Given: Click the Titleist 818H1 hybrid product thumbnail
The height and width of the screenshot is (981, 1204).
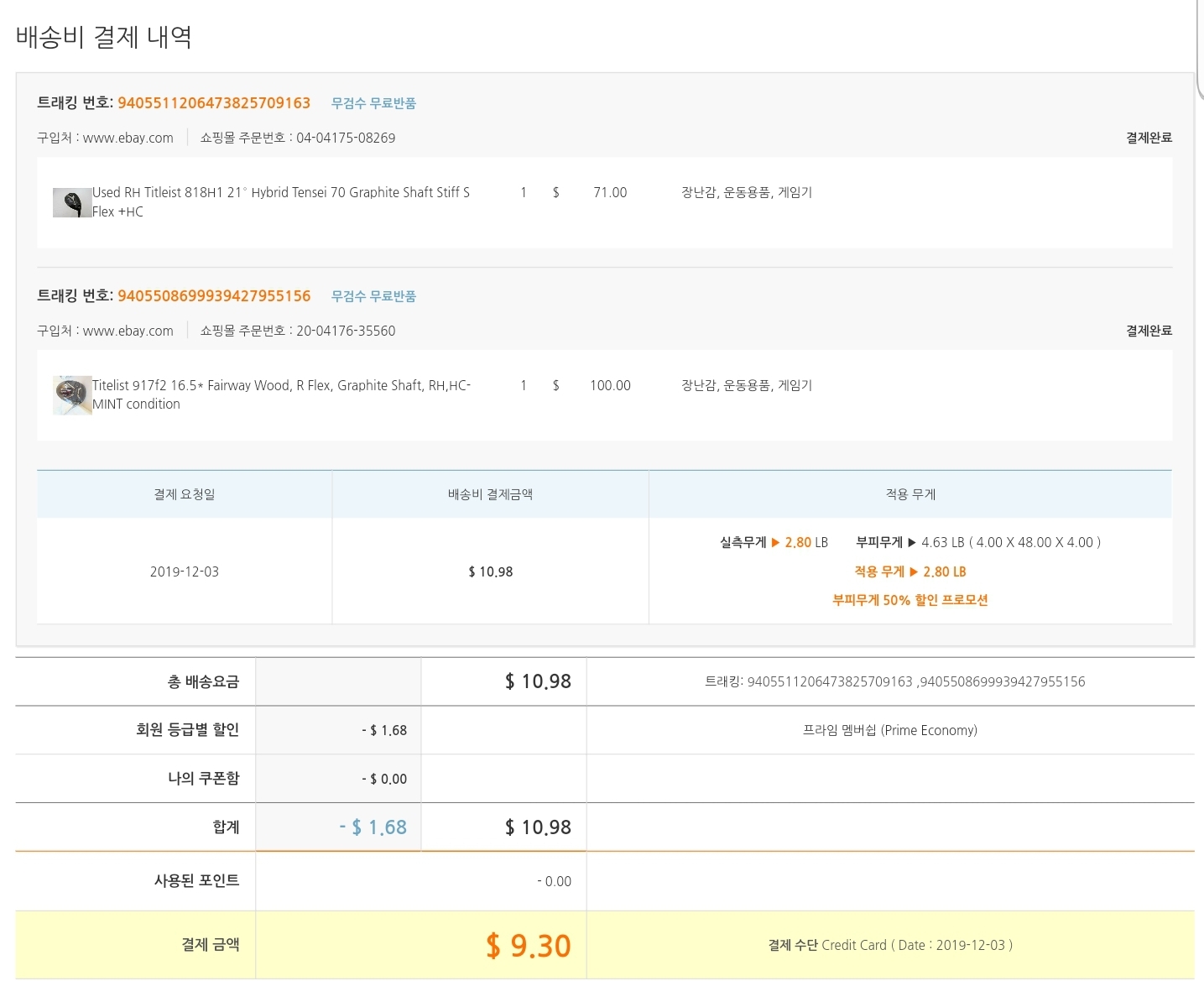Looking at the screenshot, I should tap(72, 202).
